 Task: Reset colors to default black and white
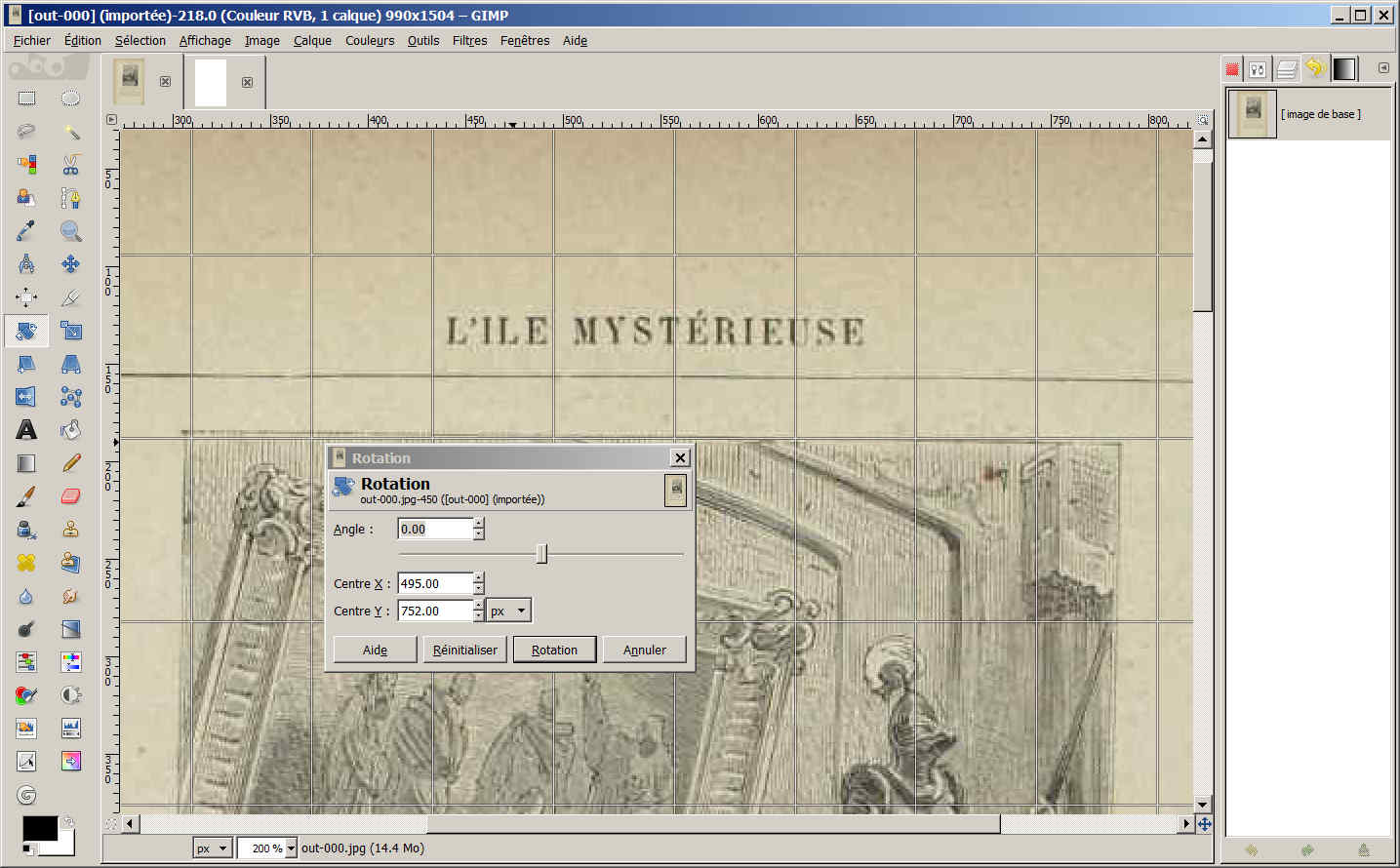pyautogui.click(x=28, y=849)
